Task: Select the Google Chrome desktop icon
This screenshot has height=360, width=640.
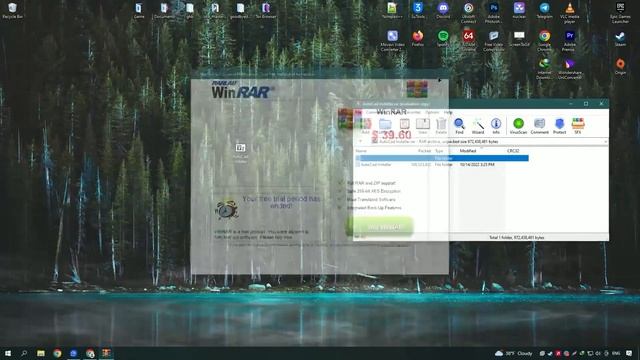Action: pos(544,41)
